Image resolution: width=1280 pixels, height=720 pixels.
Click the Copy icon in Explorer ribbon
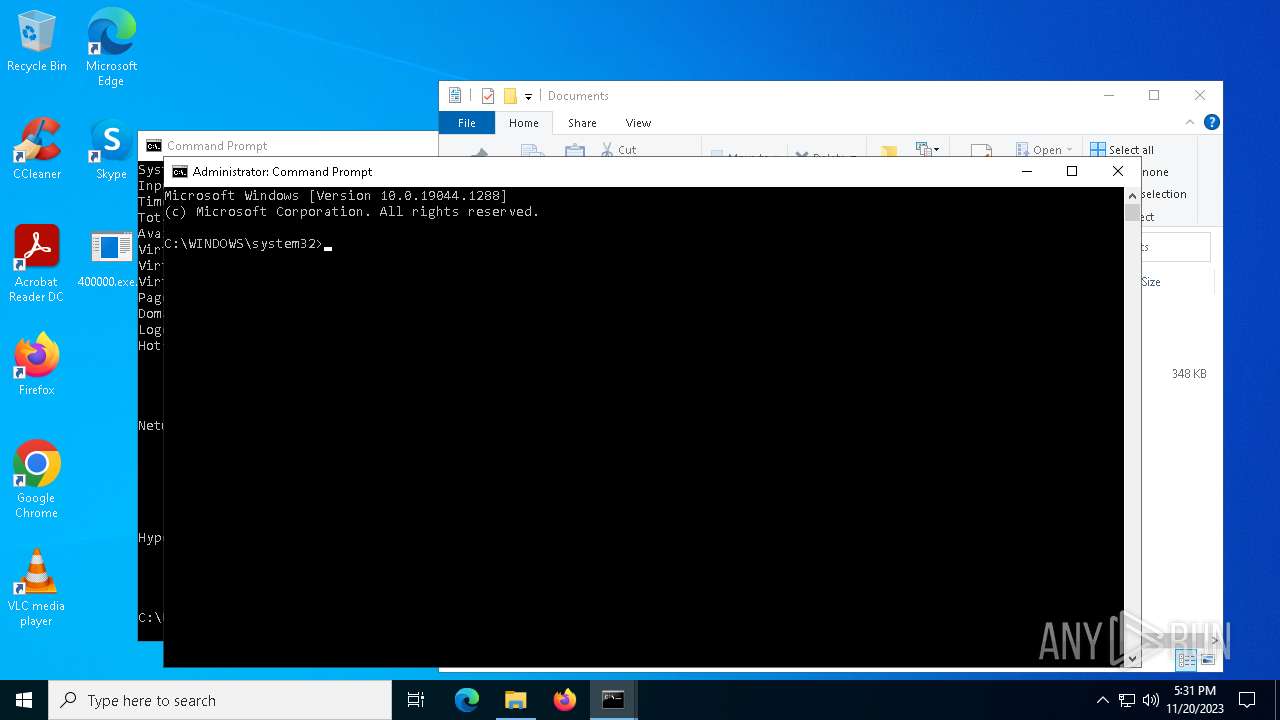532,151
